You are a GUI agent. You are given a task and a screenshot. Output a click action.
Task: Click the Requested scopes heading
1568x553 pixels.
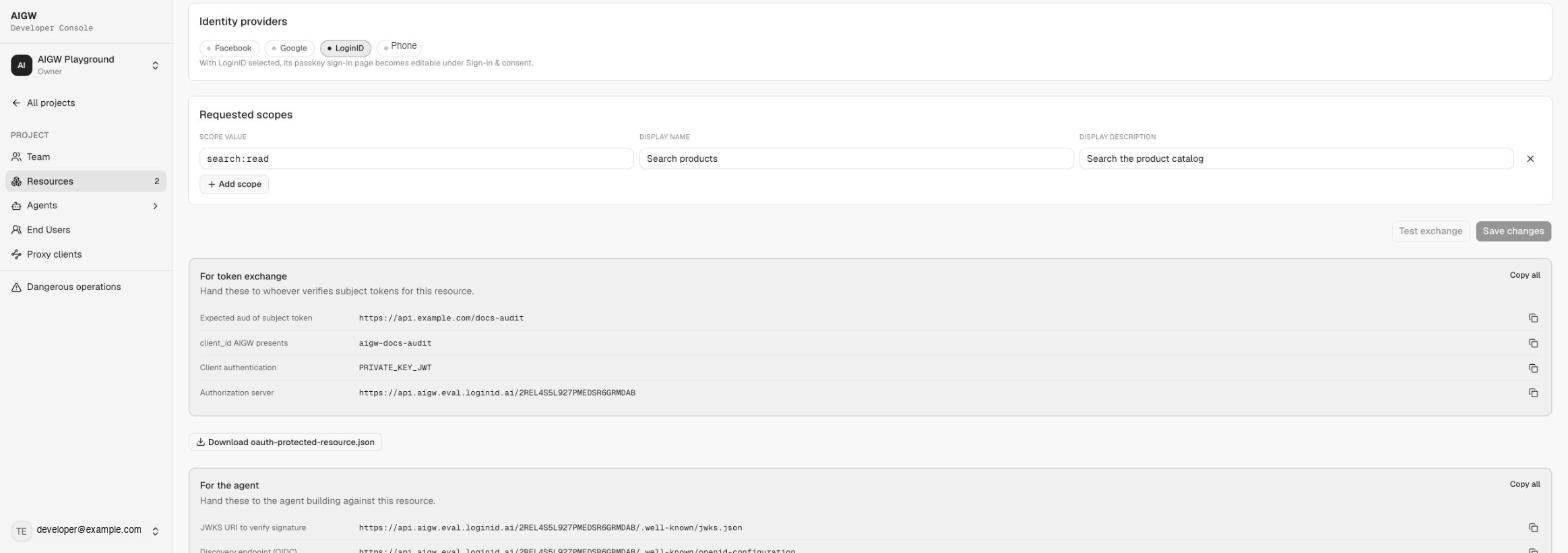pyautogui.click(x=246, y=115)
